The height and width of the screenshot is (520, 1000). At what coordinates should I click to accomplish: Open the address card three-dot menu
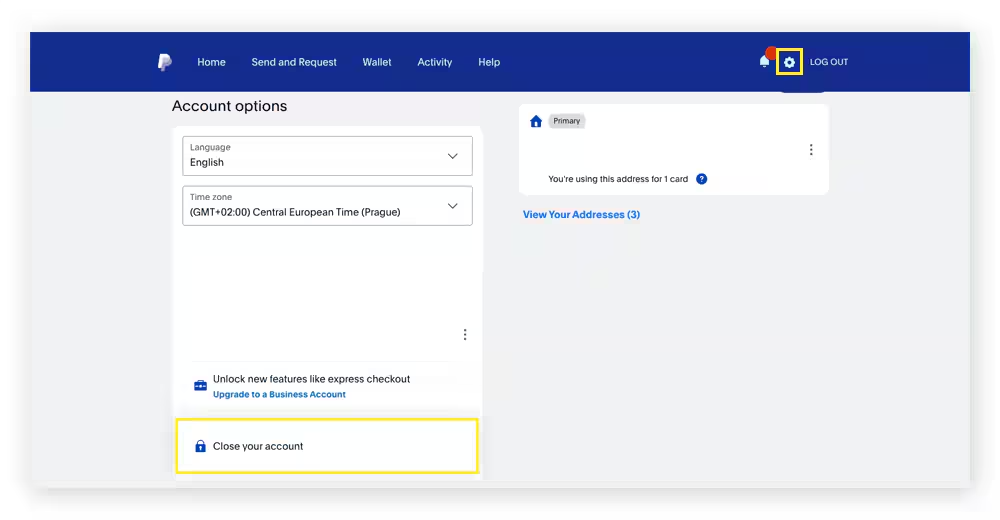[811, 149]
